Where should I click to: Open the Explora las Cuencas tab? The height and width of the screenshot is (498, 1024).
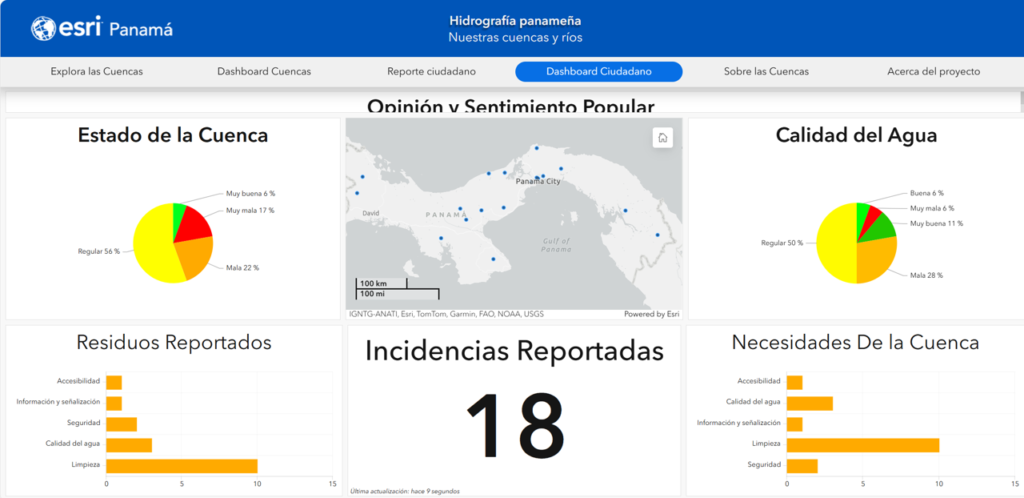click(97, 72)
